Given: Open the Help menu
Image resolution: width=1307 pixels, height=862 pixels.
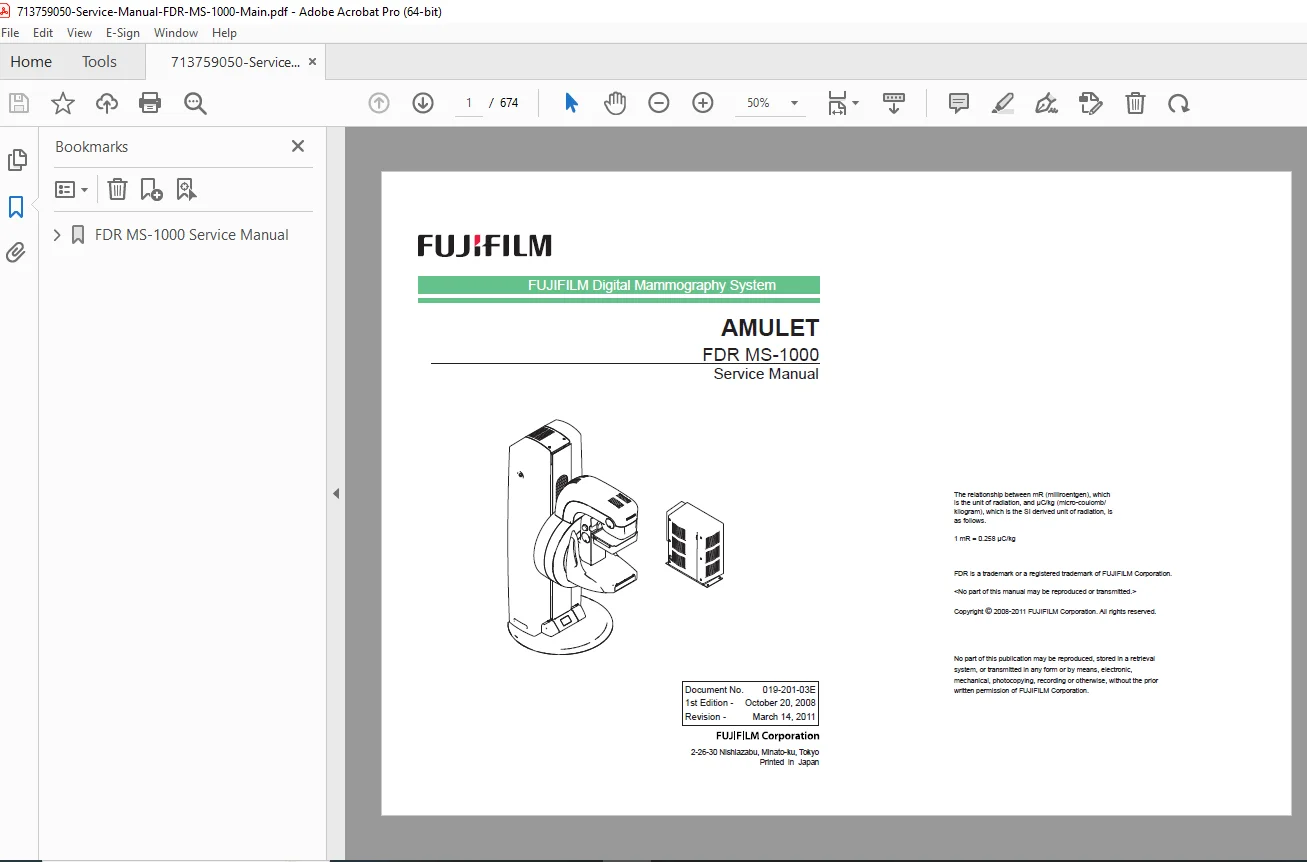Looking at the screenshot, I should tap(224, 33).
